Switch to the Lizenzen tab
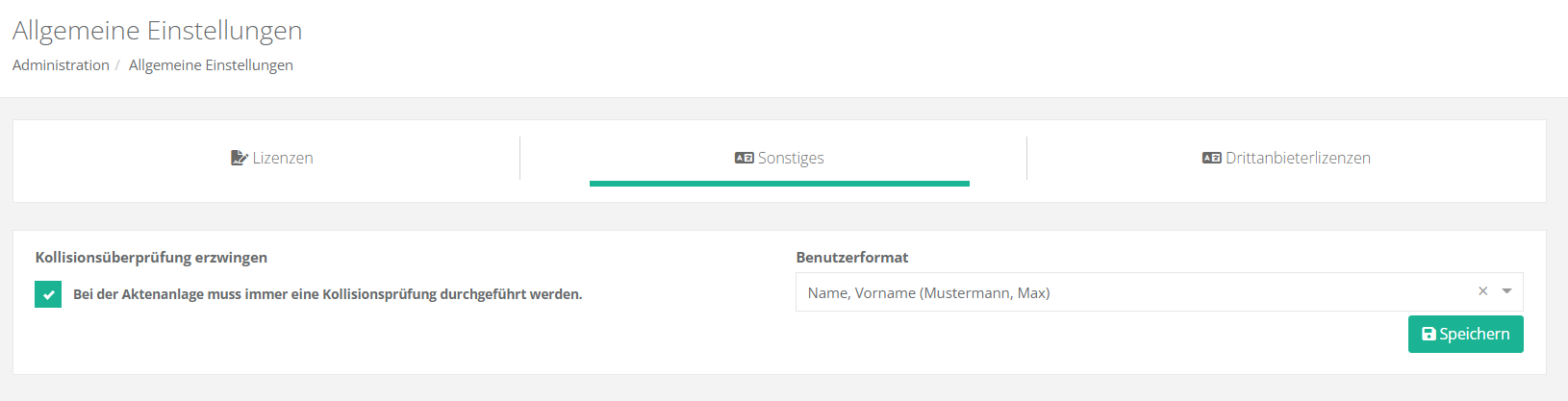The image size is (1568, 401). pos(282,158)
